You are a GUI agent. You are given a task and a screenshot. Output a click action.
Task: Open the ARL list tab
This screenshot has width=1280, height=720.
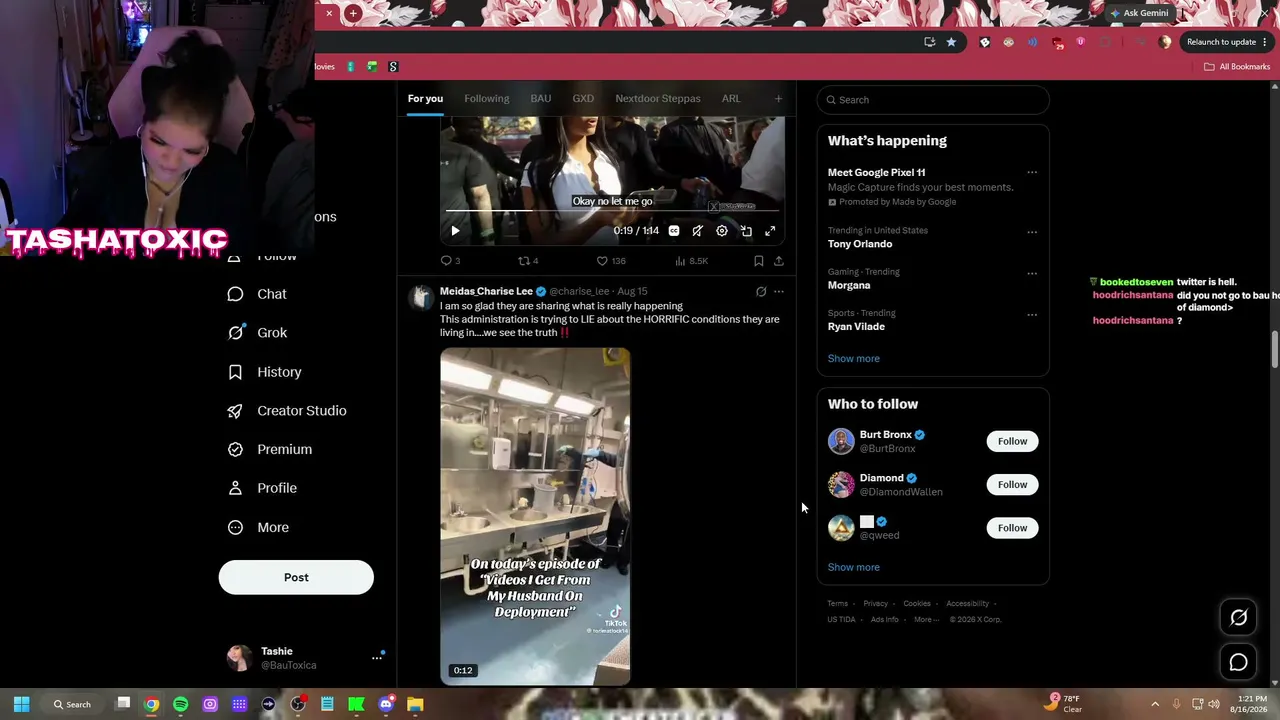pos(731,99)
